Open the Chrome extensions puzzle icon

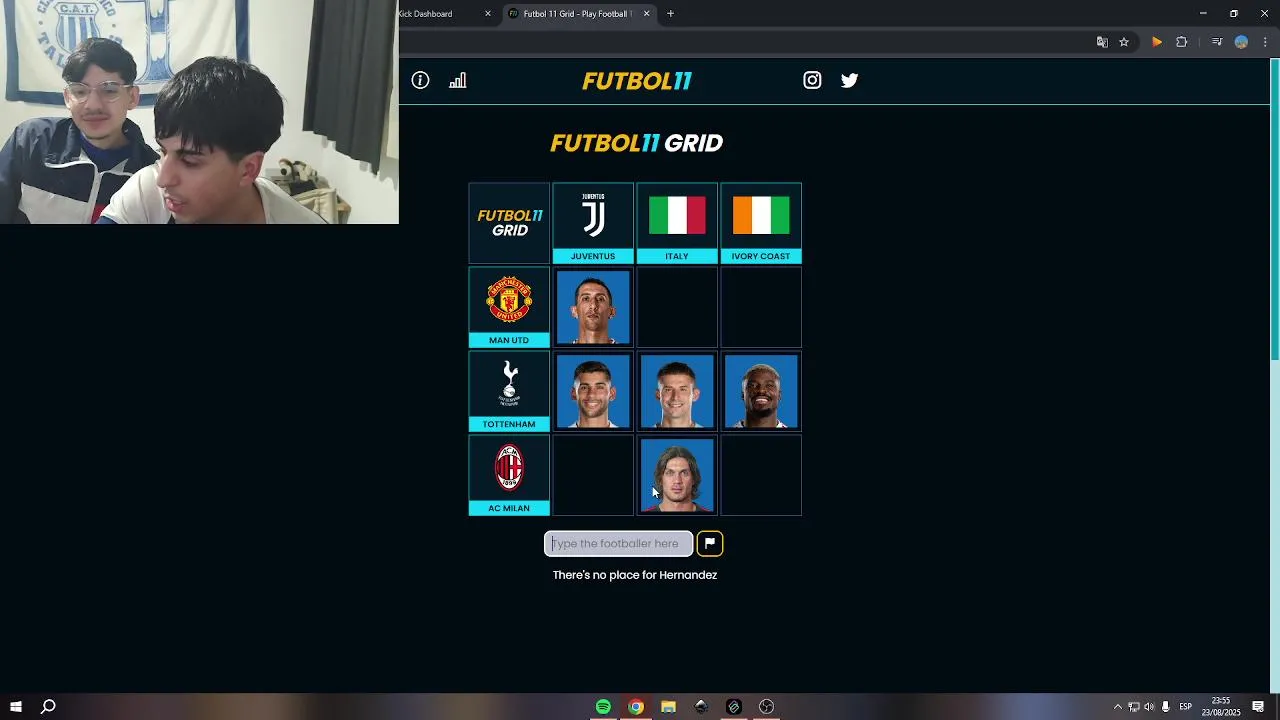click(1182, 42)
